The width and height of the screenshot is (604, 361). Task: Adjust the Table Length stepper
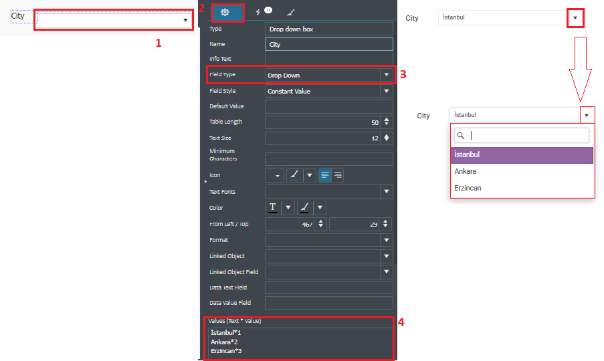tap(386, 122)
